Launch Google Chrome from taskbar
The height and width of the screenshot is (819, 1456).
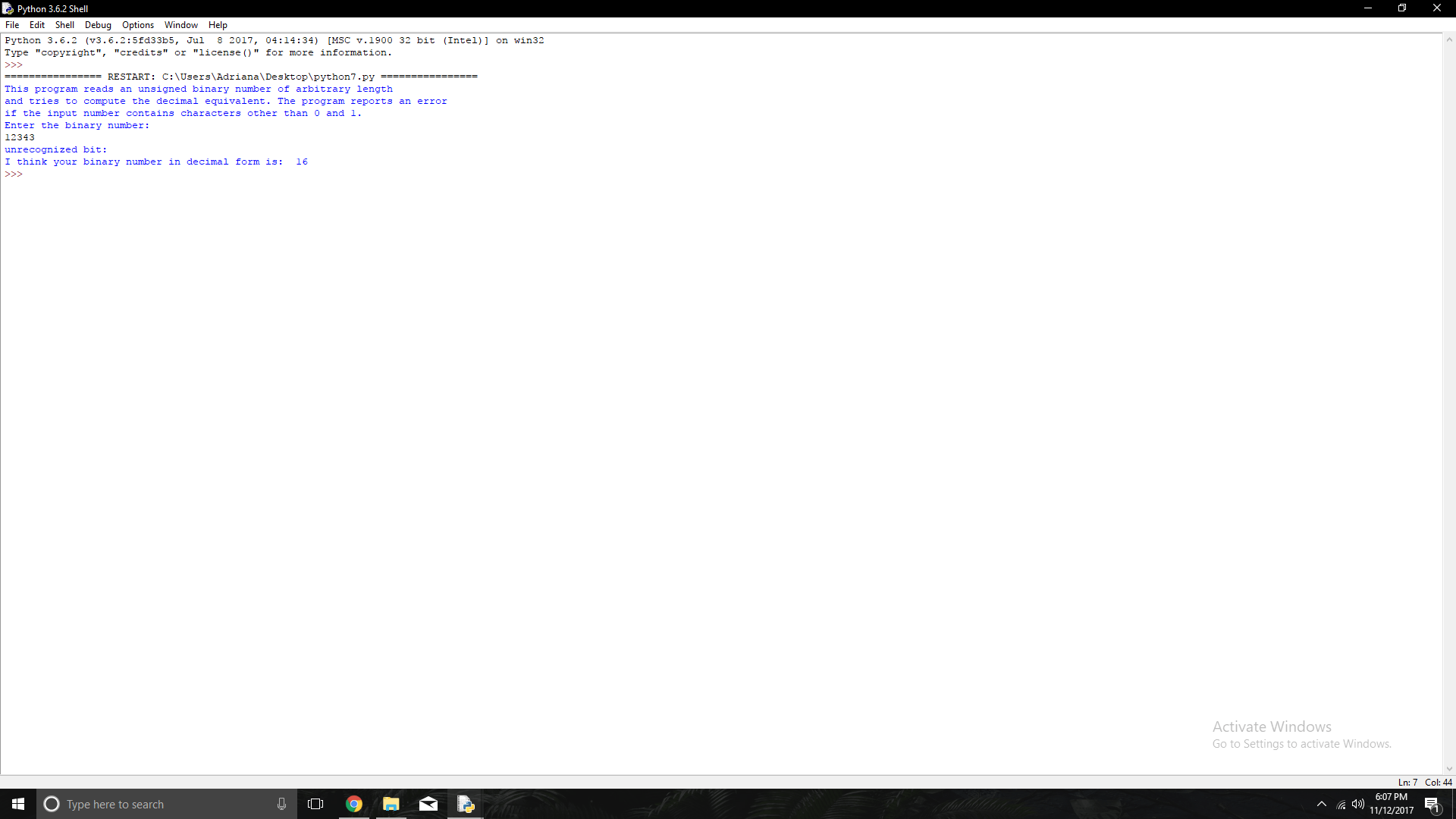click(354, 804)
